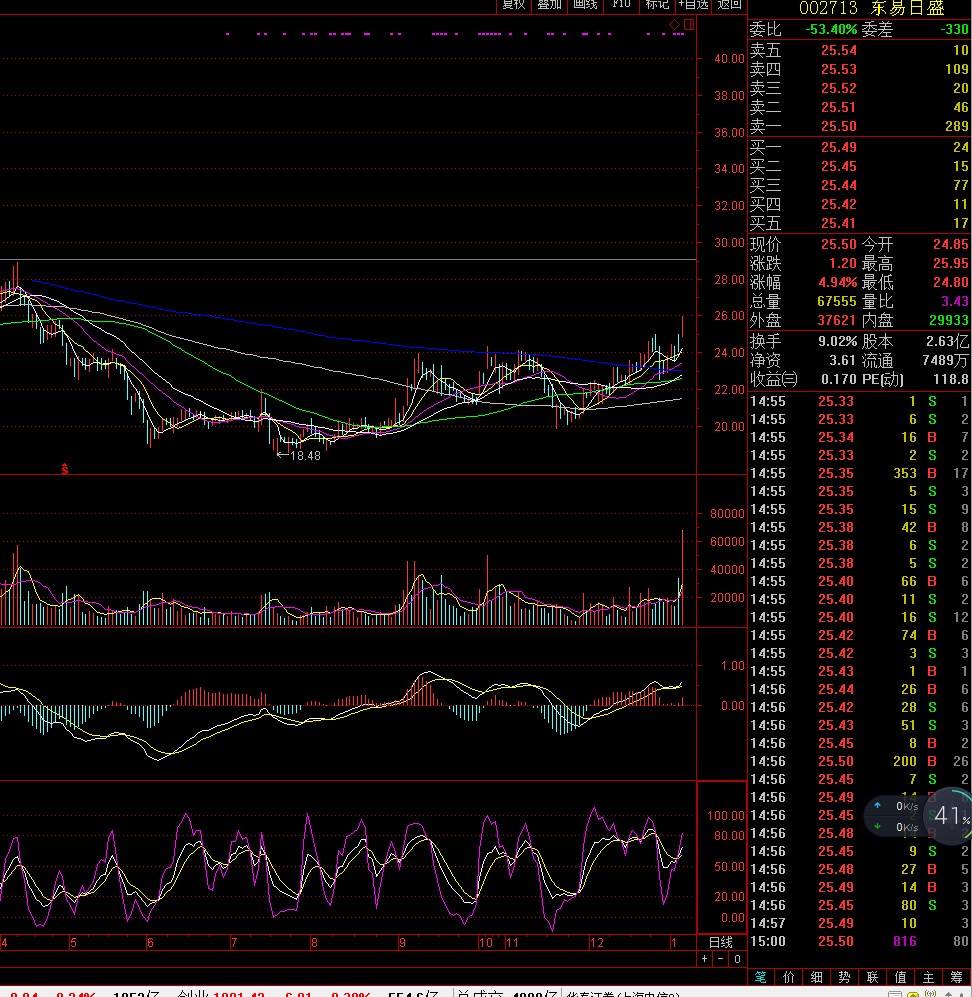Open the 日线 period selector
Screen dimensions: 972x997
click(x=721, y=942)
